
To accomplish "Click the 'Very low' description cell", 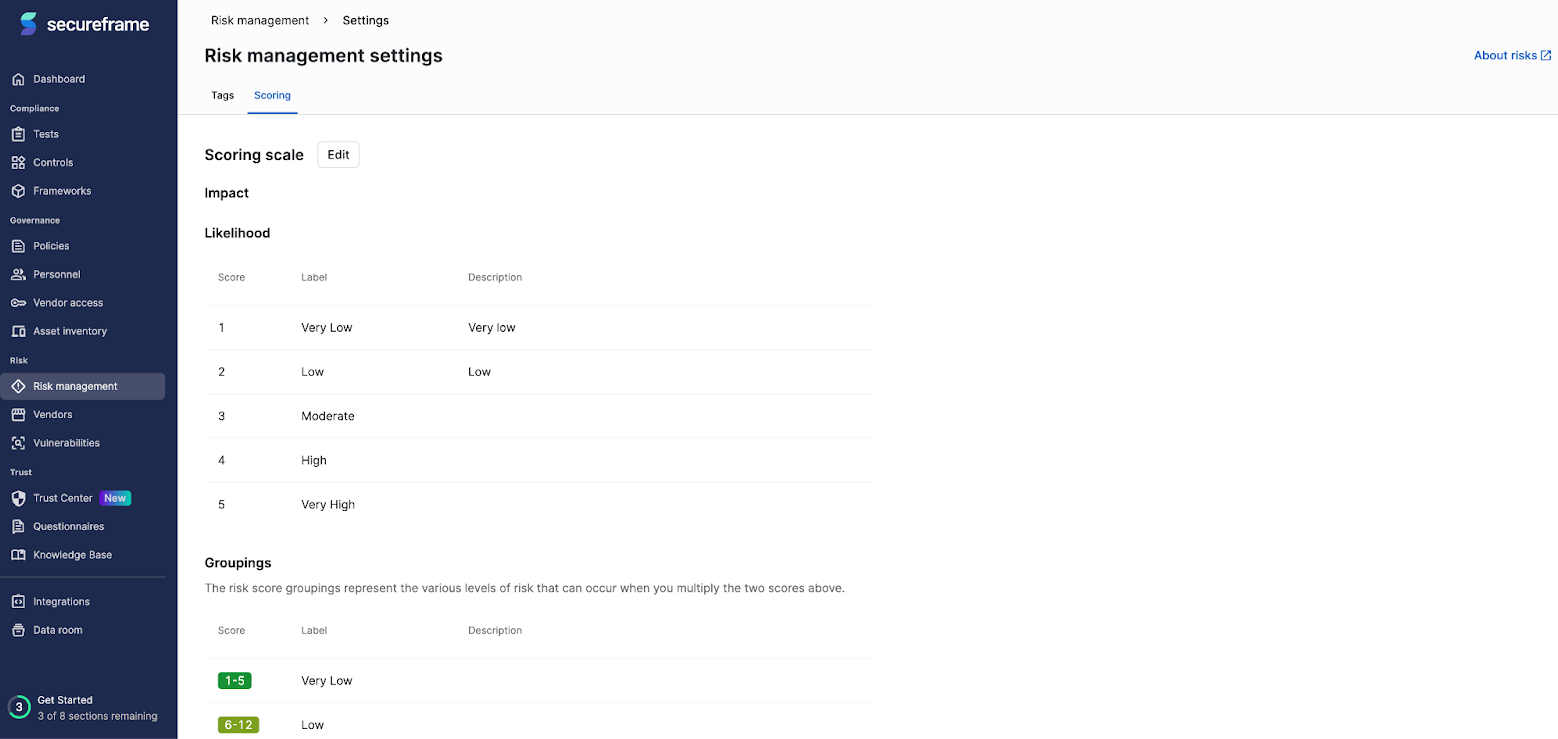I will (492, 328).
